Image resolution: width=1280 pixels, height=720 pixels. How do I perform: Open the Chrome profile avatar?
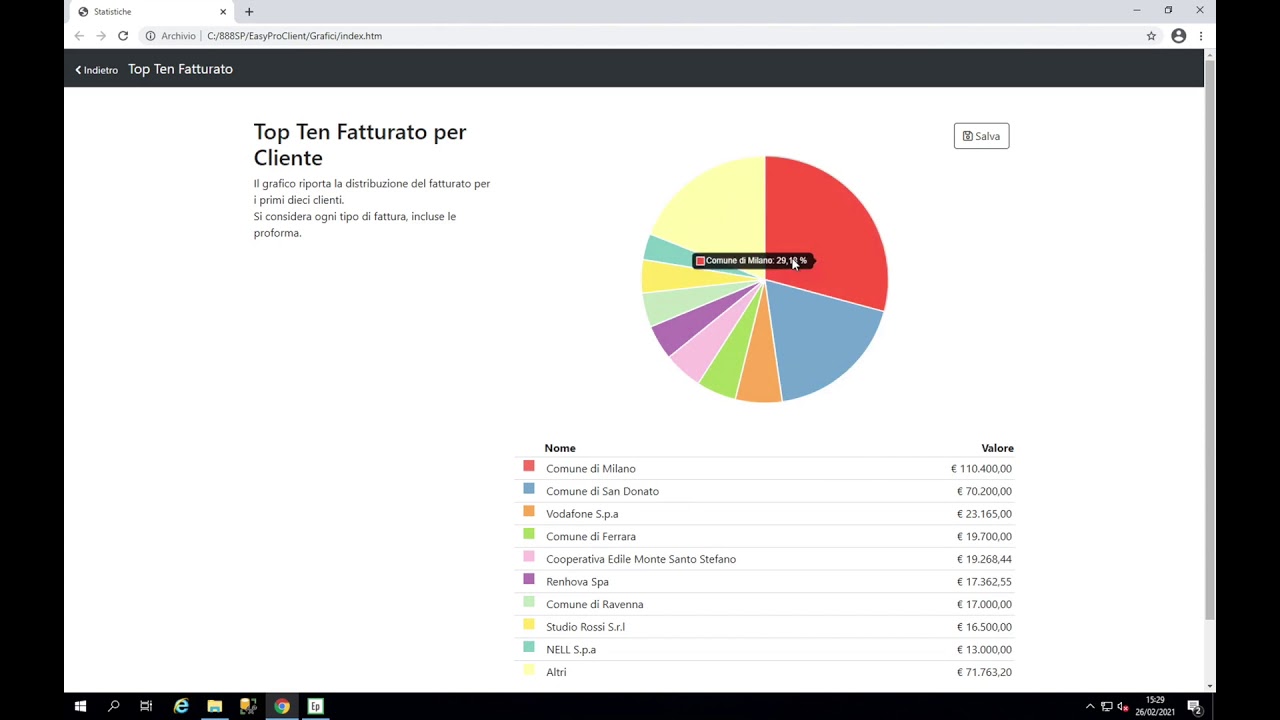coord(1178,36)
